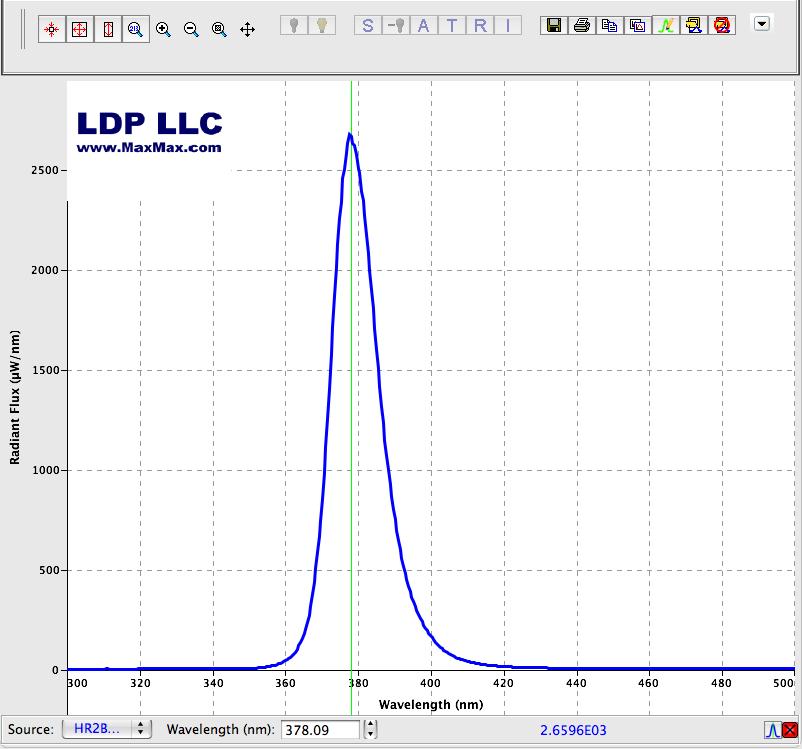Image resolution: width=802 pixels, height=749 pixels.
Task: Click the green spectrum peak icon
Action: click(666, 25)
